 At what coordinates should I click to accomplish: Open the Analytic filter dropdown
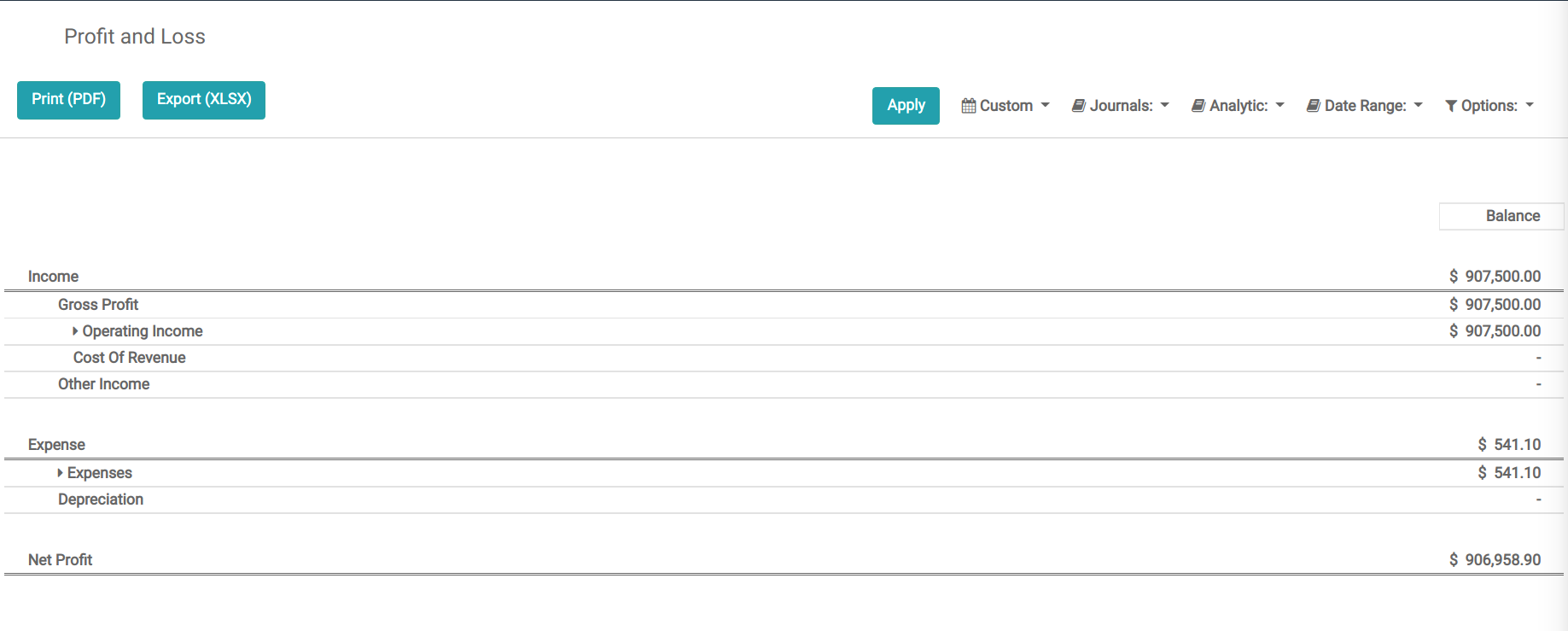[x=1239, y=106]
